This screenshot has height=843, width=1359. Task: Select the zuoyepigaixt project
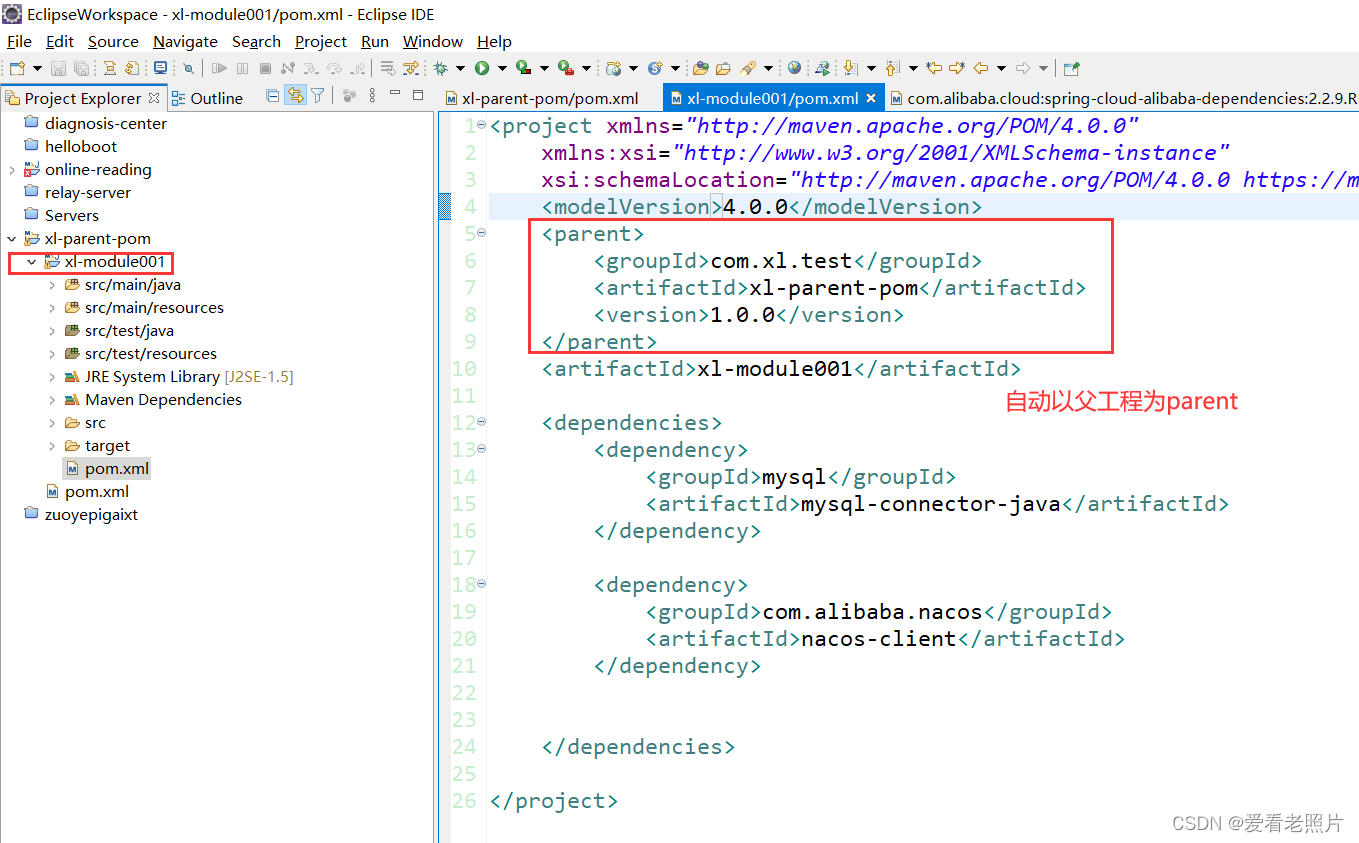point(91,515)
